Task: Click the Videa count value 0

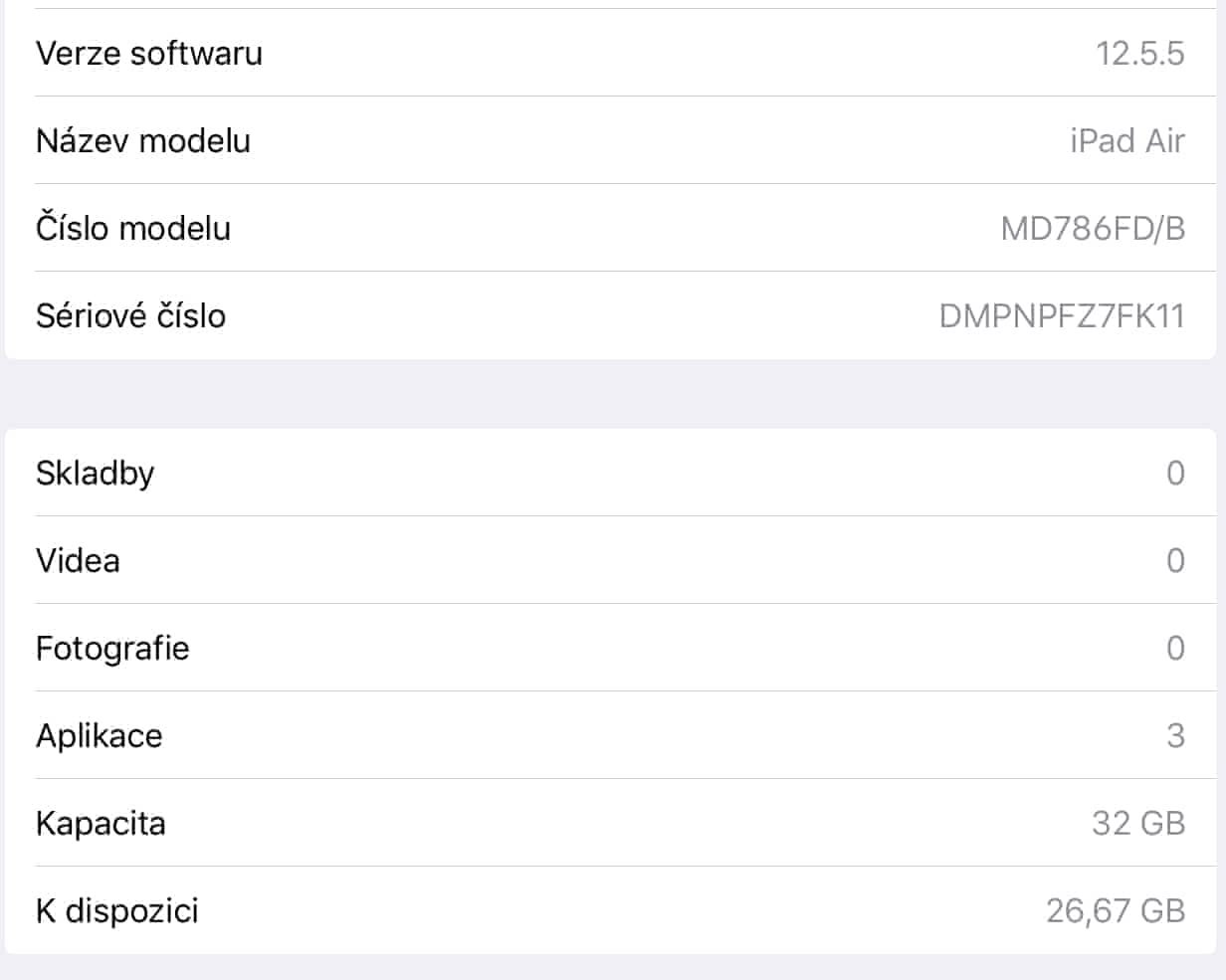Action: point(1175,560)
